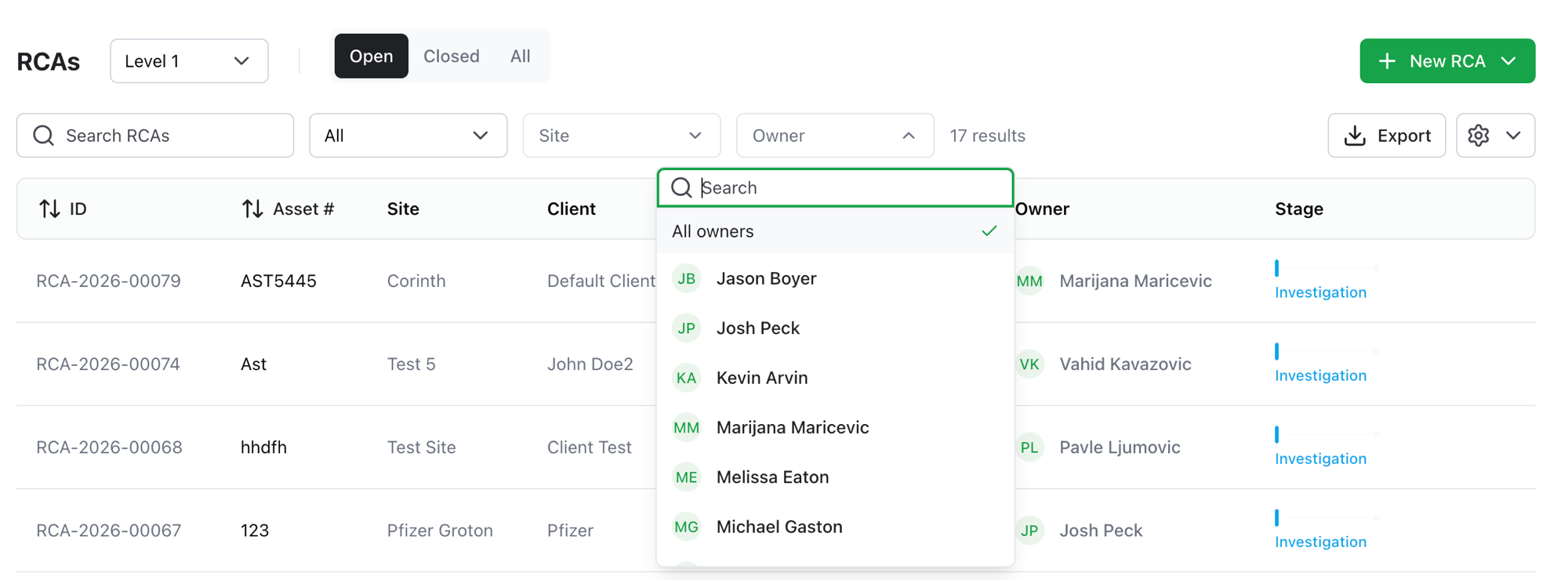Select Kevin Arvin in the owner list
The width and height of the screenshot is (1568, 580).
tap(836, 378)
